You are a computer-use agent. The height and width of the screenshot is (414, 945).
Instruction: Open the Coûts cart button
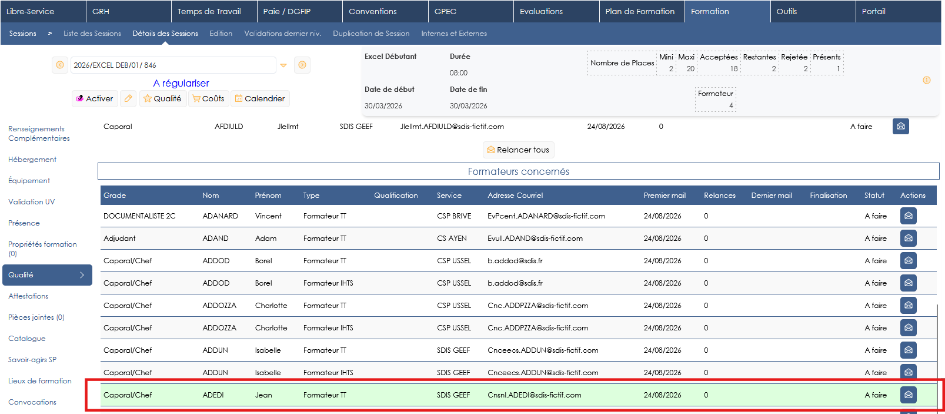[x=209, y=98]
